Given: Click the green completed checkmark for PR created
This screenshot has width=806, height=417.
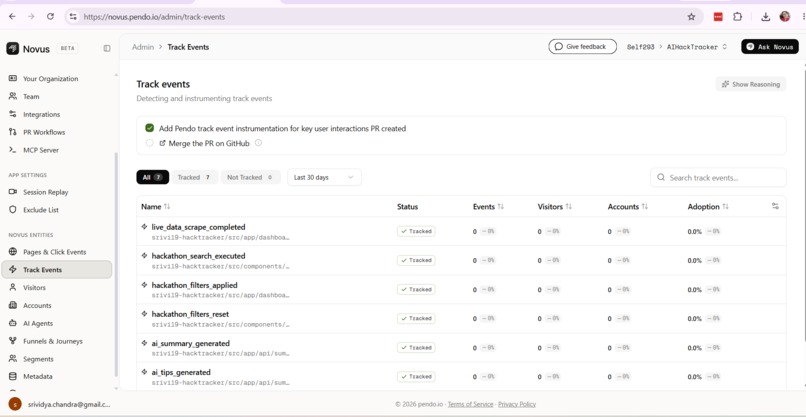Looking at the screenshot, I should [x=150, y=128].
